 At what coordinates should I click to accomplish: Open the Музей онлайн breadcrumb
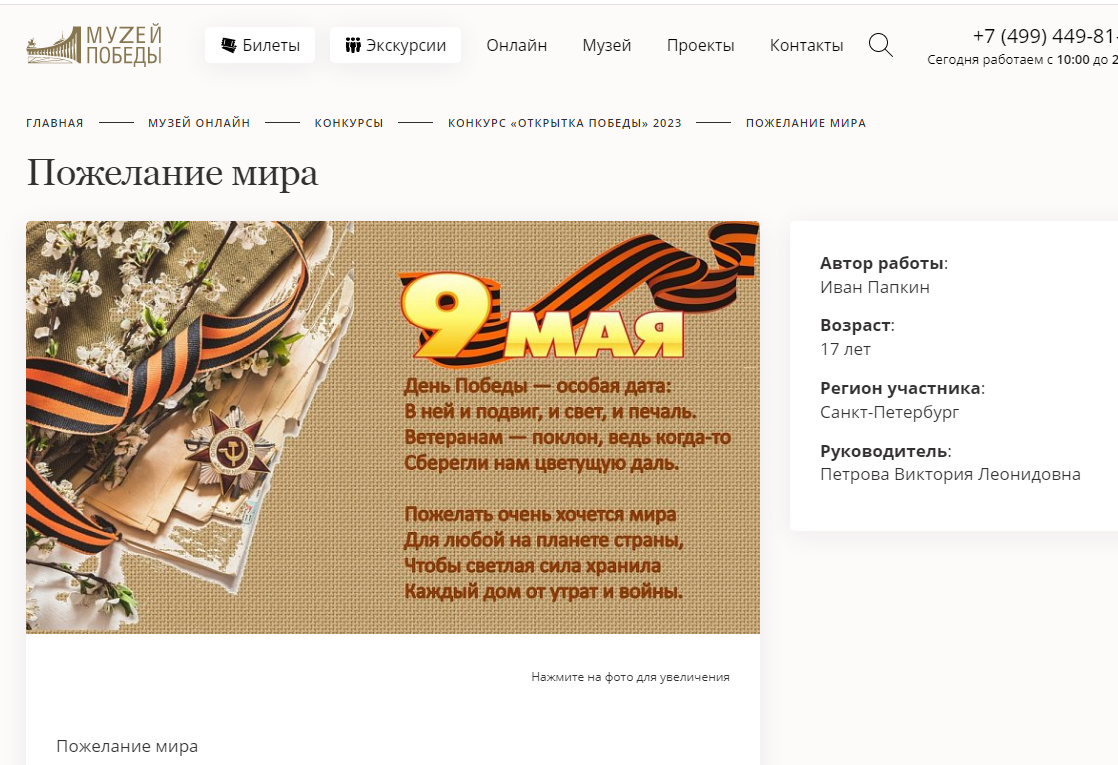199,123
